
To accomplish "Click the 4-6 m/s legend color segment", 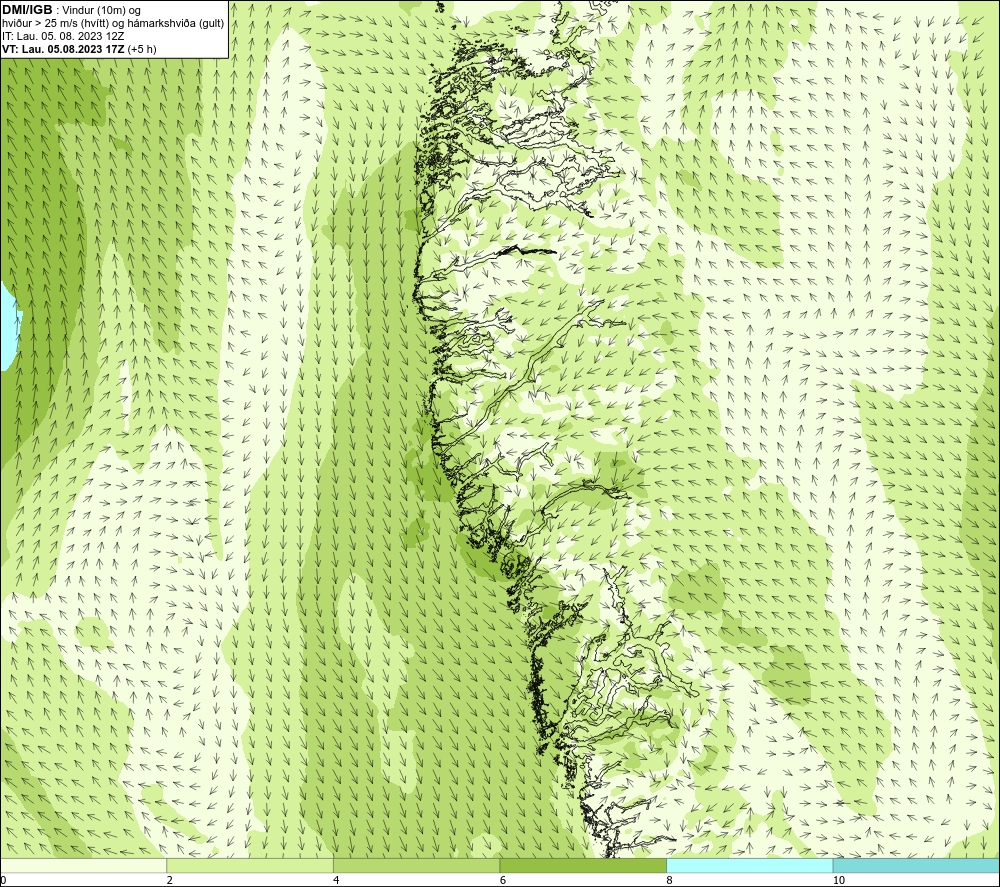I will (416, 865).
